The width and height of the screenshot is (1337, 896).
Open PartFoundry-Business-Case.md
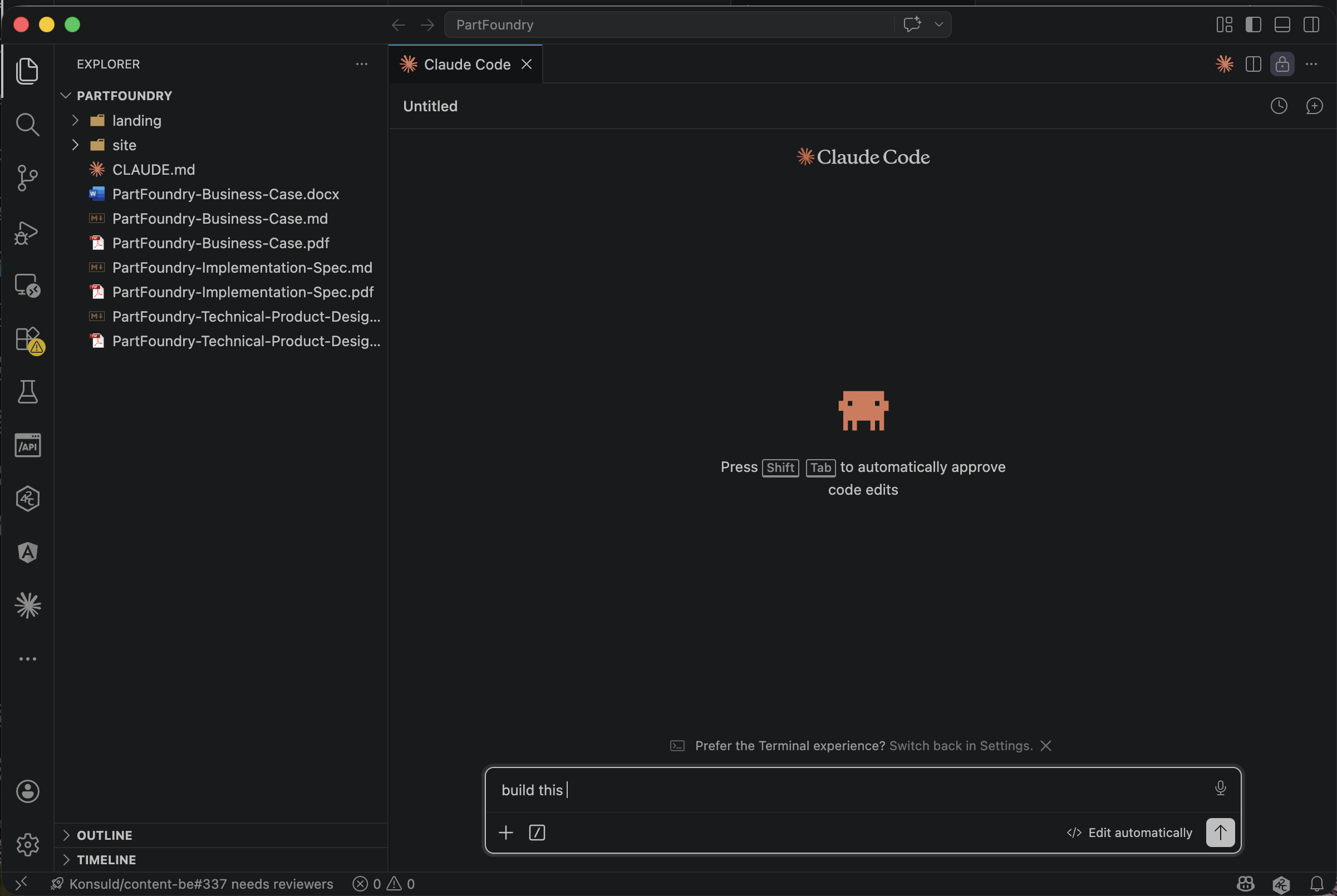220,218
